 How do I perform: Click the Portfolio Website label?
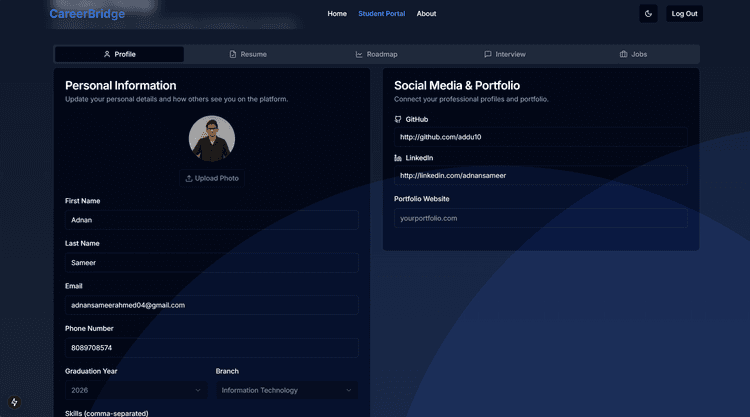[421, 199]
